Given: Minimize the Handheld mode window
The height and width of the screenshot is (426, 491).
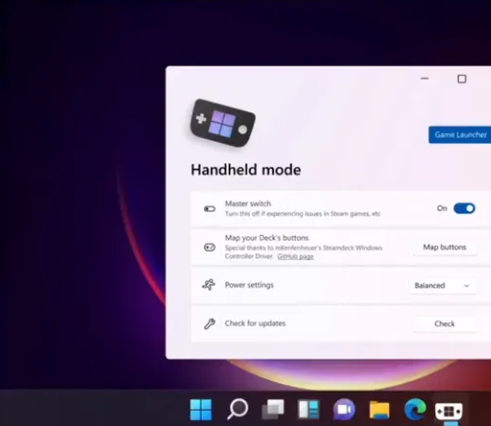Looking at the screenshot, I should pos(424,79).
